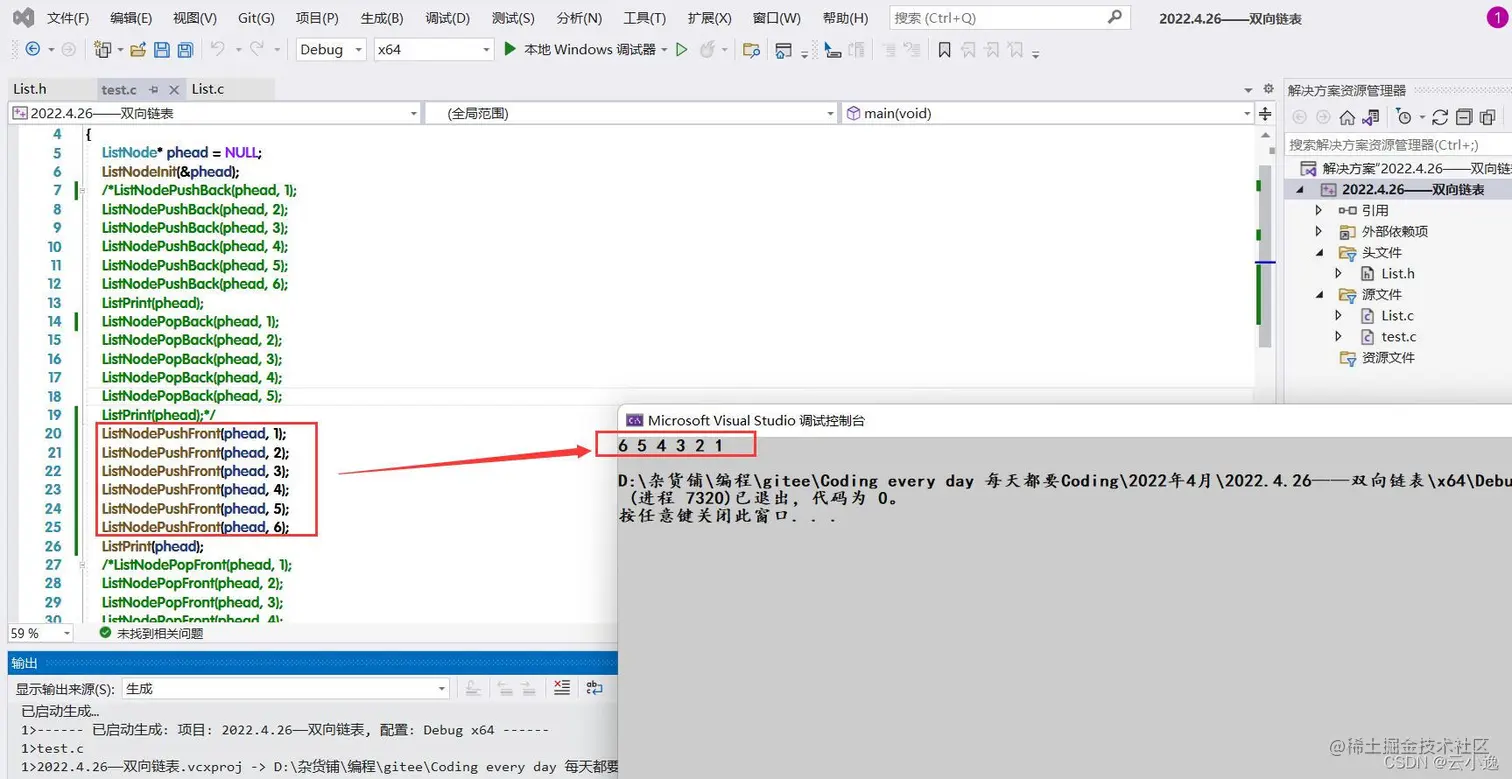The image size is (1512, 779).
Task: Click the new project toolbar icon
Action: click(102, 49)
